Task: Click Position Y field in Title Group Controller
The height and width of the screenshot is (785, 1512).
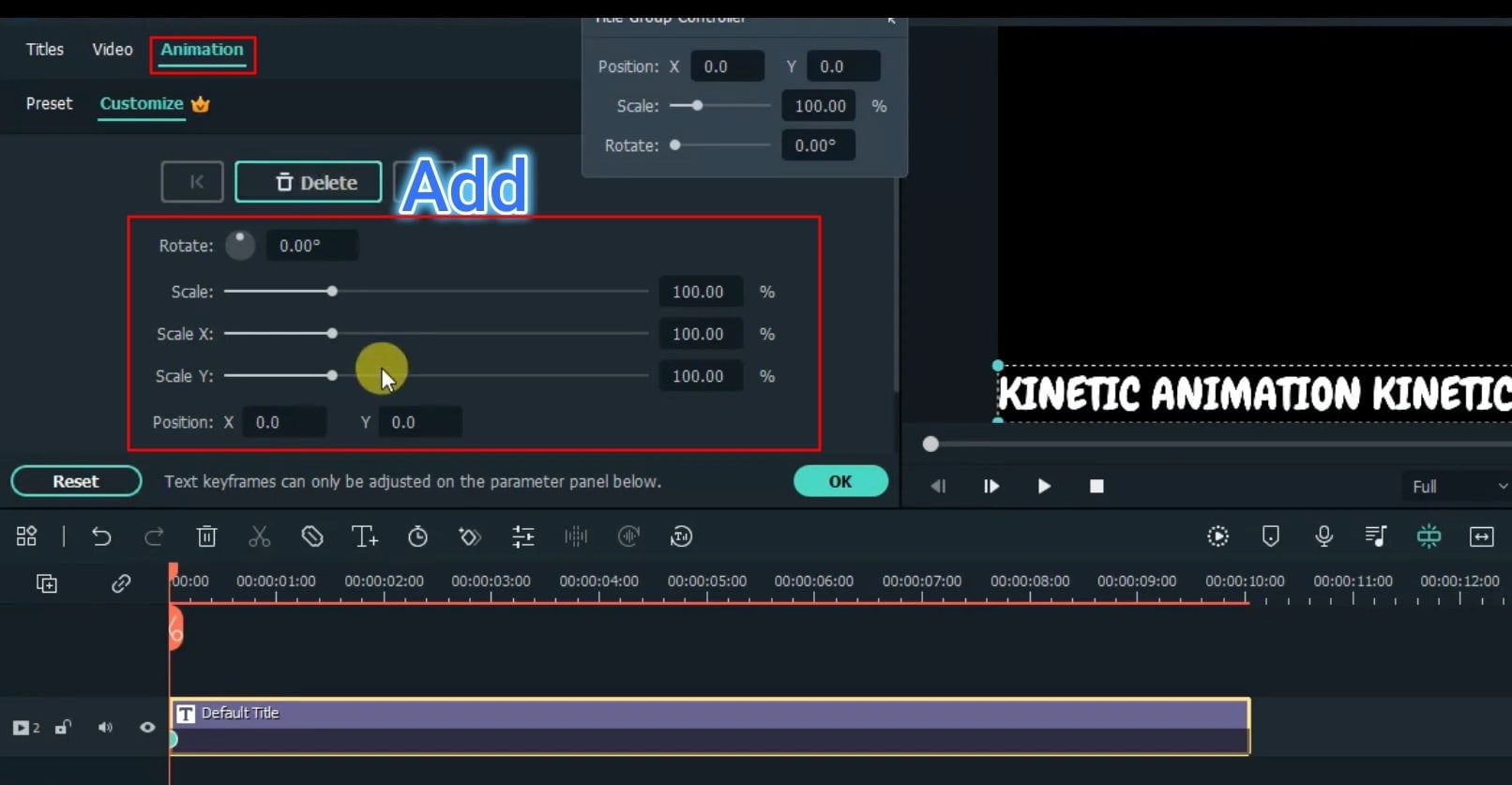Action: (x=843, y=67)
